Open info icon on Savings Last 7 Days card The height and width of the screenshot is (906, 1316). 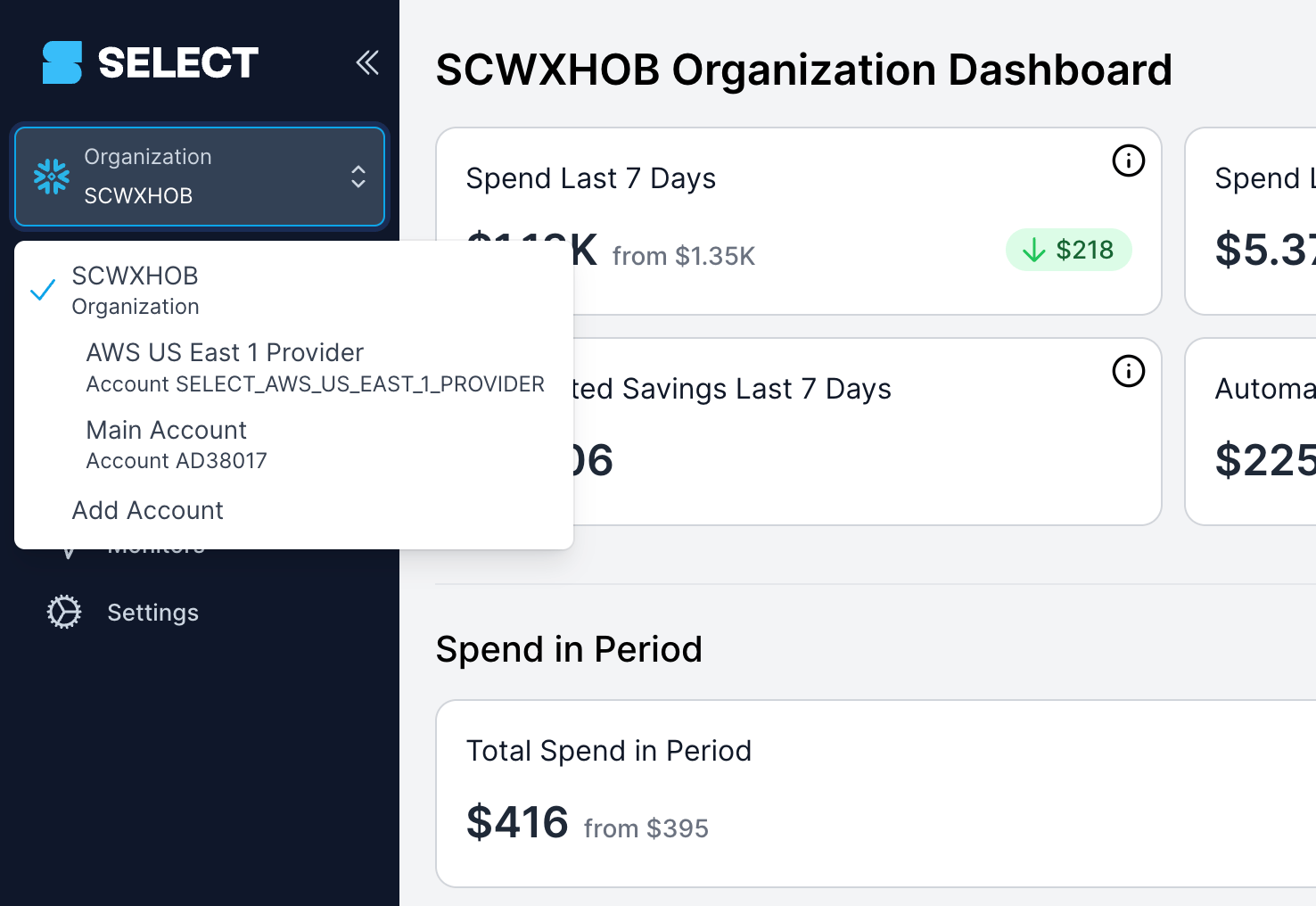pyautogui.click(x=1129, y=371)
